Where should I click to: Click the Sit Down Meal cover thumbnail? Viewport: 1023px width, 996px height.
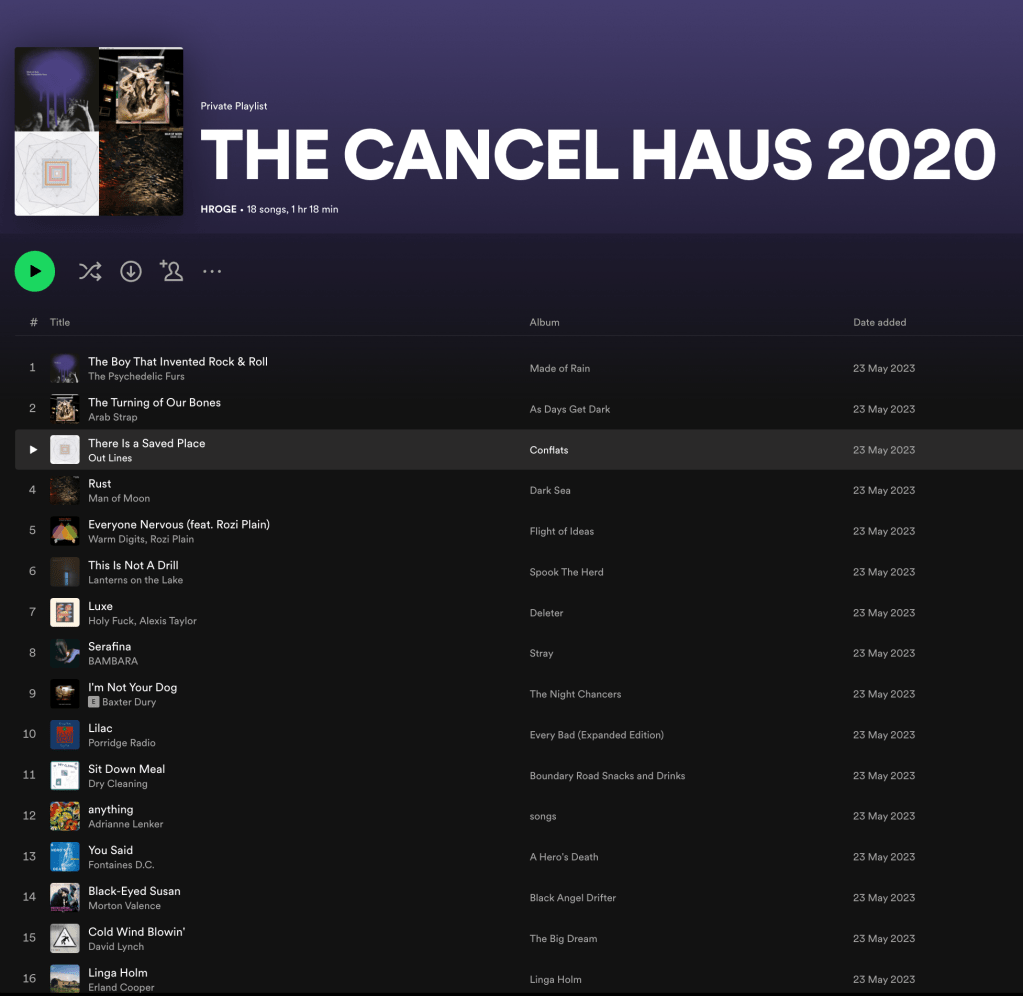[x=65, y=776]
